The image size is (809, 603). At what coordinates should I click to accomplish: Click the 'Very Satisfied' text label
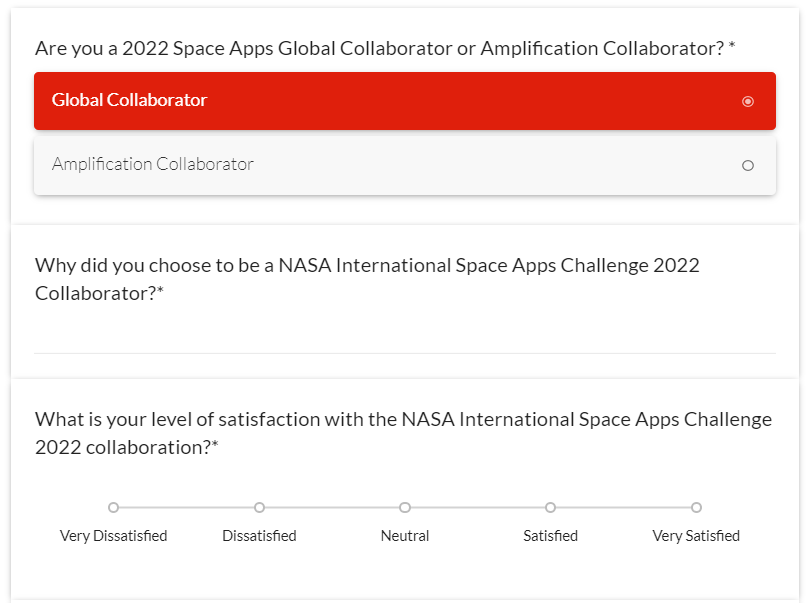(x=696, y=536)
